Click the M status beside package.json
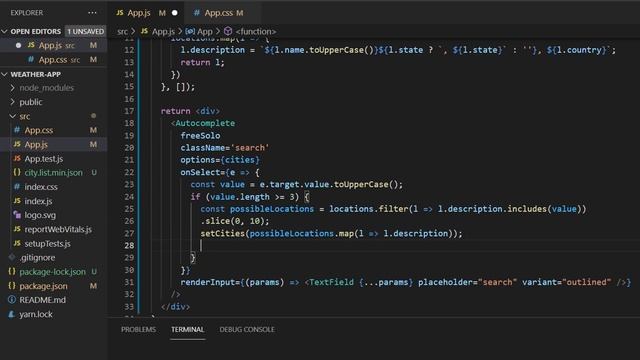 click(93, 286)
